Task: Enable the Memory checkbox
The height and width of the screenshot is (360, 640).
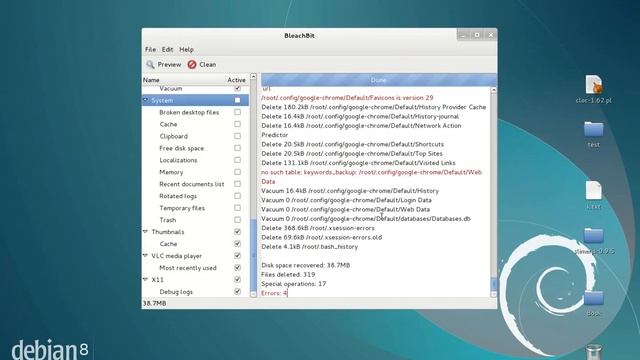Action: 237,172
